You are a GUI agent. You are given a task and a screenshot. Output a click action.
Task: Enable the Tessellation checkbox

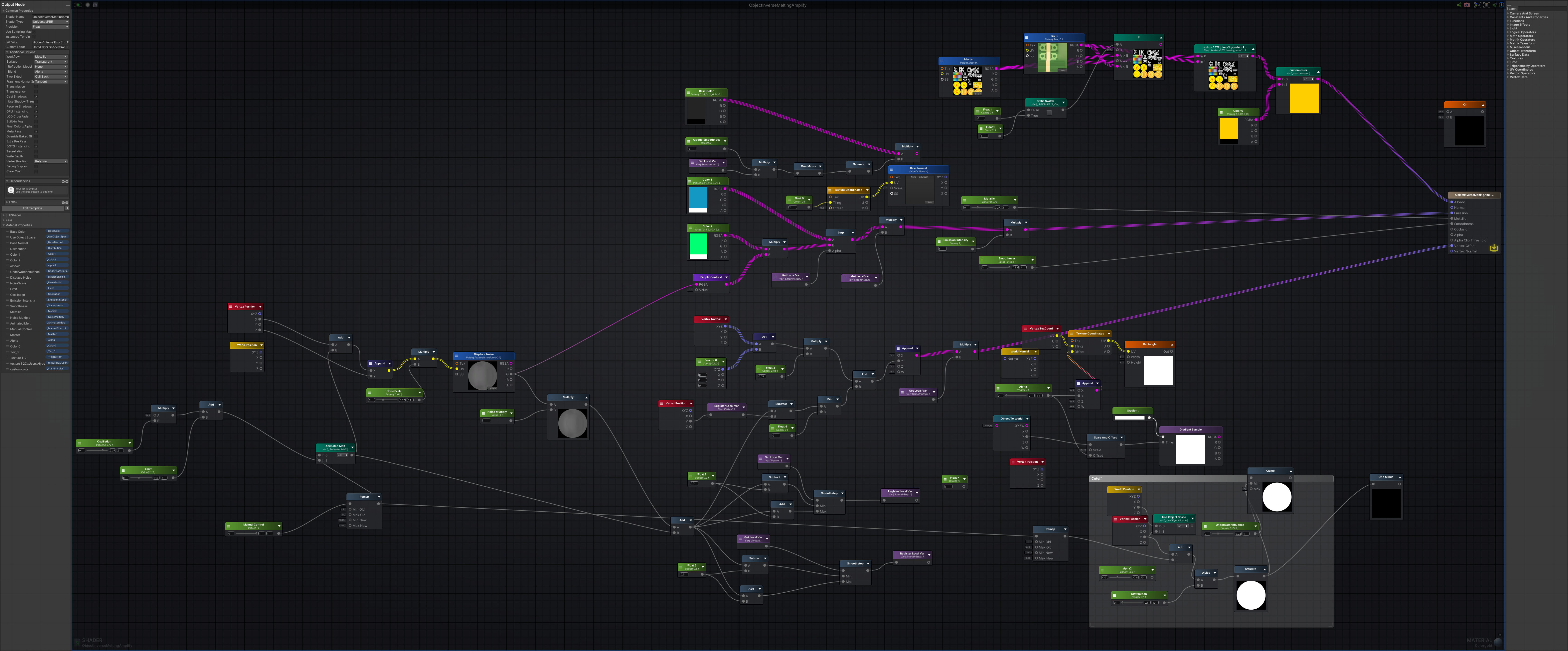(36, 151)
